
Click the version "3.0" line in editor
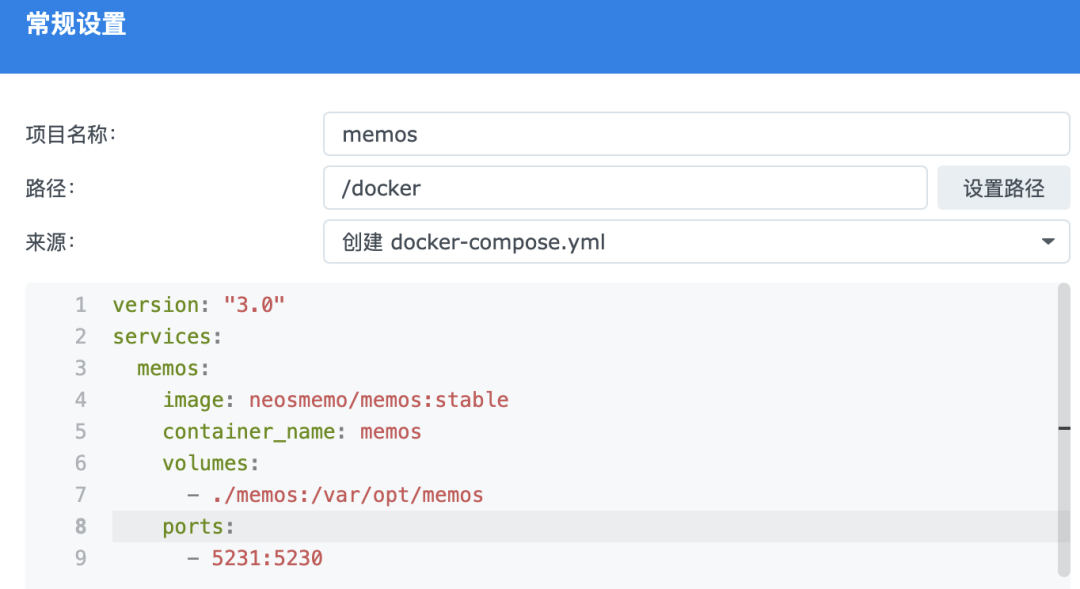click(x=199, y=305)
